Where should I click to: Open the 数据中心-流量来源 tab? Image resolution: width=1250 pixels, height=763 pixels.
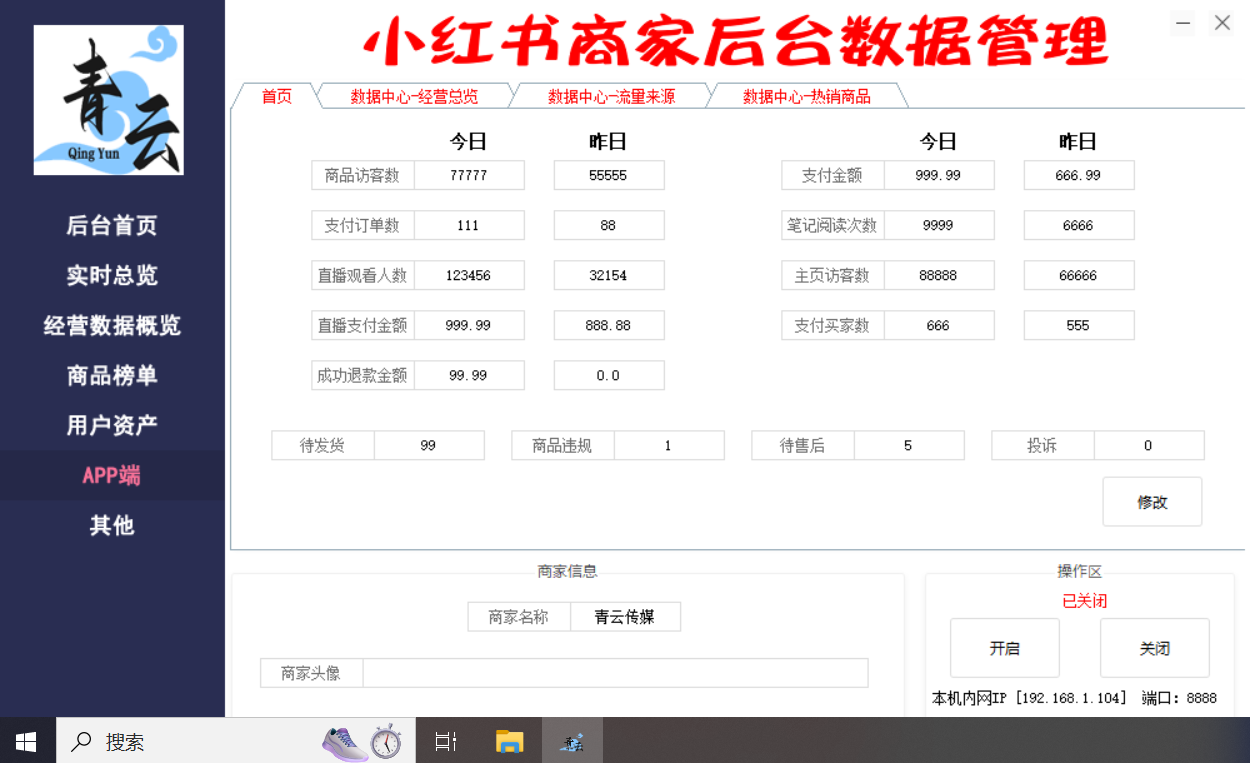tap(611, 96)
